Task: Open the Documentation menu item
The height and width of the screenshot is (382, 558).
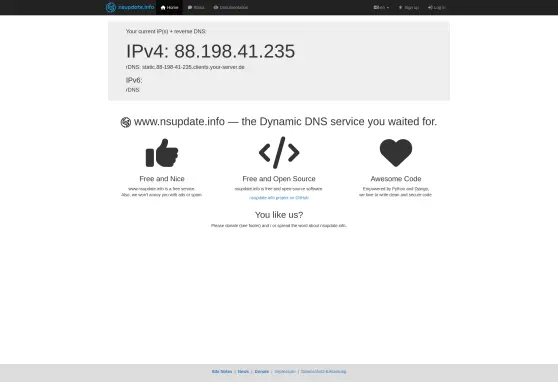Action: tap(231, 7)
